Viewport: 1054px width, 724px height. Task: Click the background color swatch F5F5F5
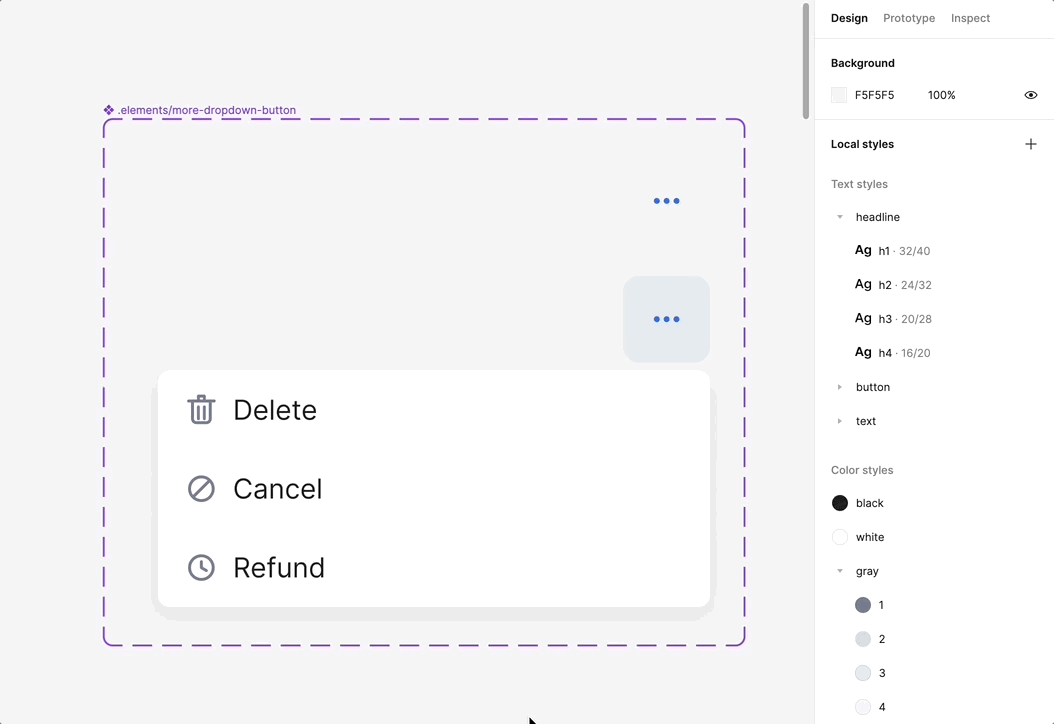839,95
